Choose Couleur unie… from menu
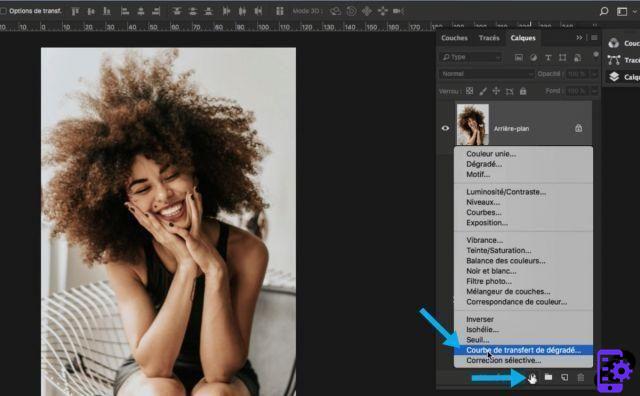 (523, 154)
